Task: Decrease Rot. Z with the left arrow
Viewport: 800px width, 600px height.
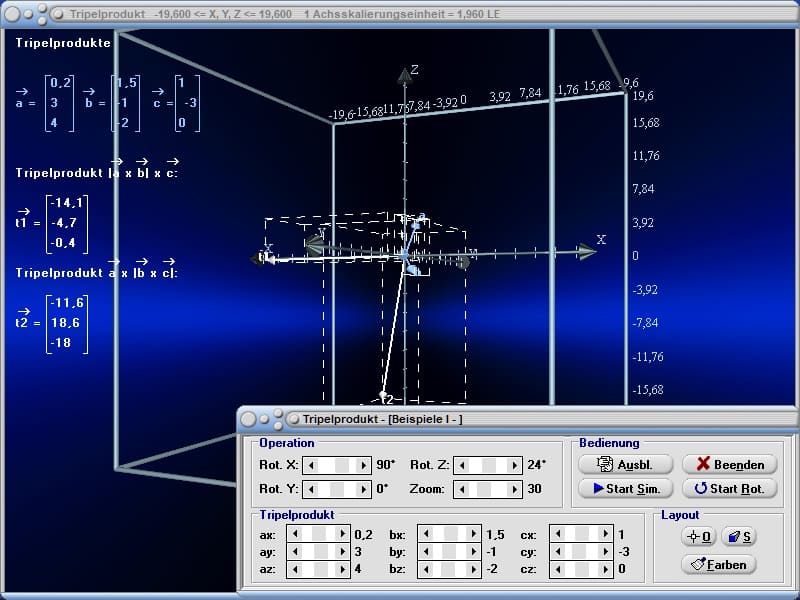Action: point(462,465)
